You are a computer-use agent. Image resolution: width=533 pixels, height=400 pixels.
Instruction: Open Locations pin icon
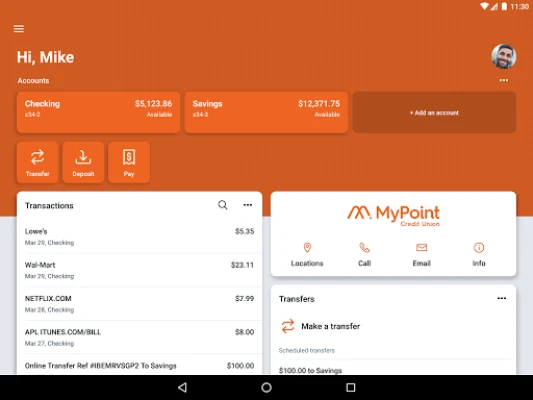click(307, 248)
